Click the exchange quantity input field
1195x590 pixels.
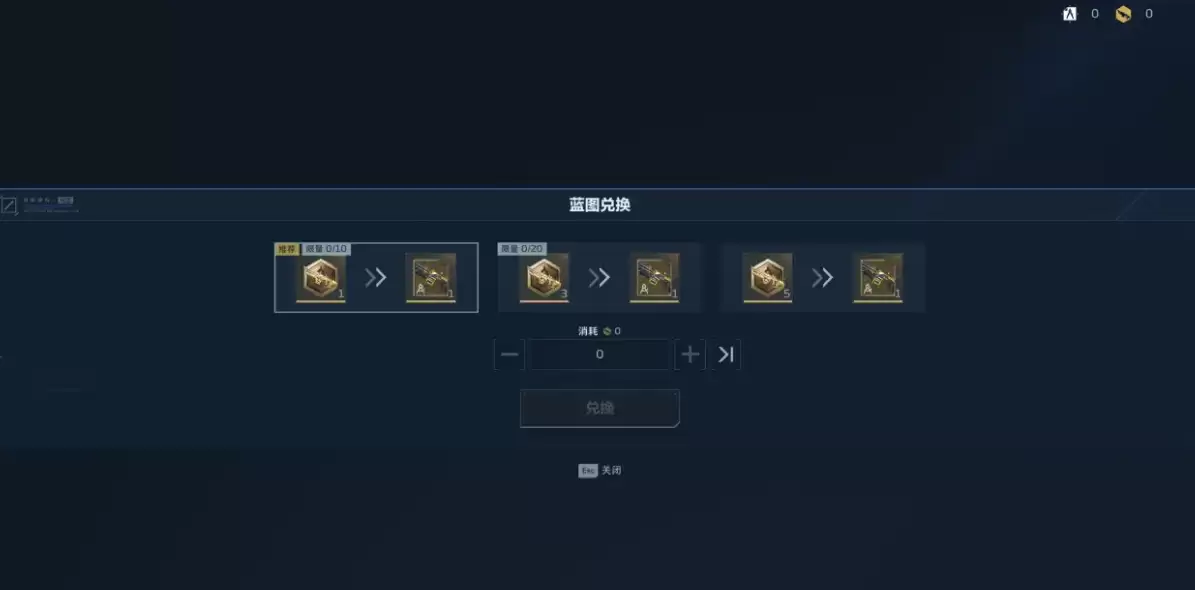600,354
